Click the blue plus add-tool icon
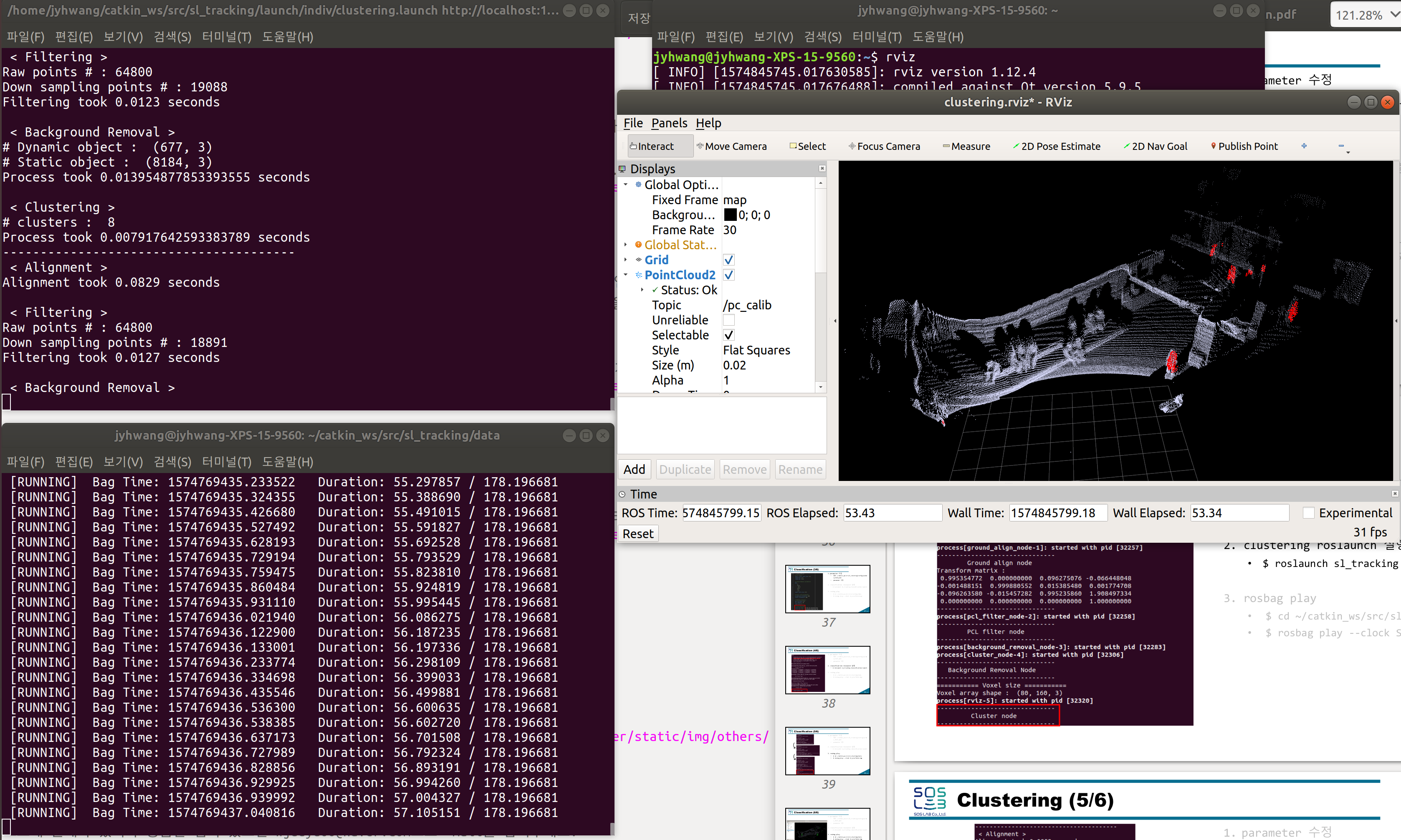Viewport: 1401px width, 840px height. point(1304,146)
